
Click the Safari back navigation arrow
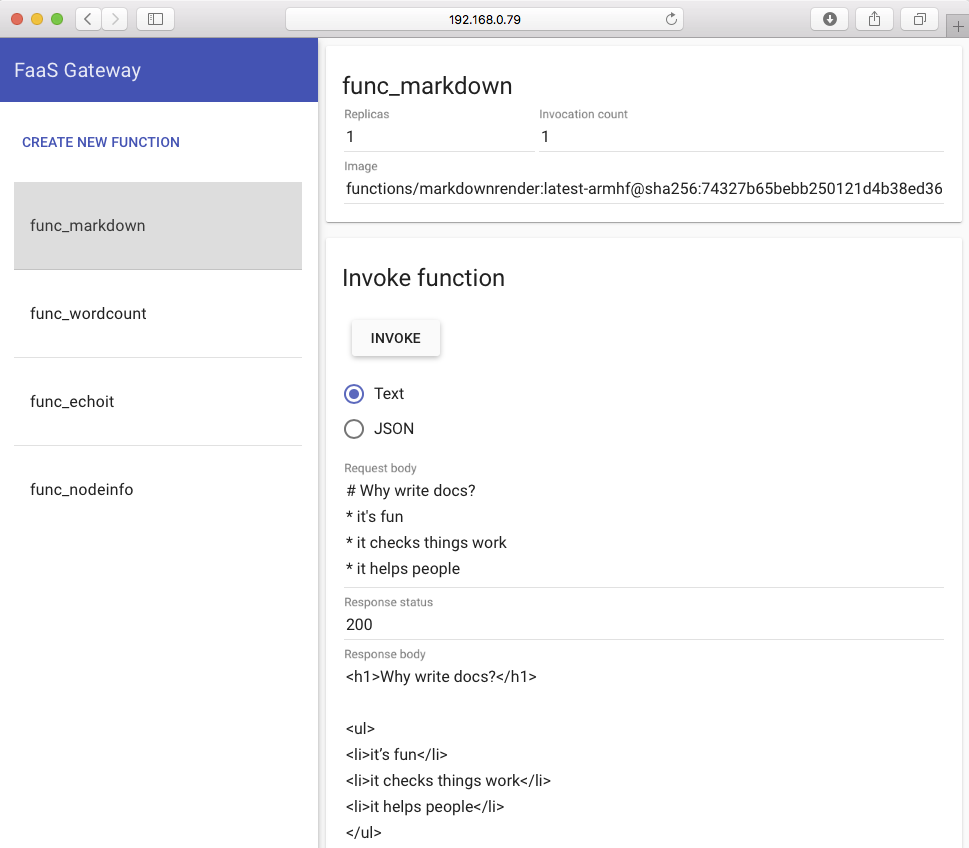86,18
